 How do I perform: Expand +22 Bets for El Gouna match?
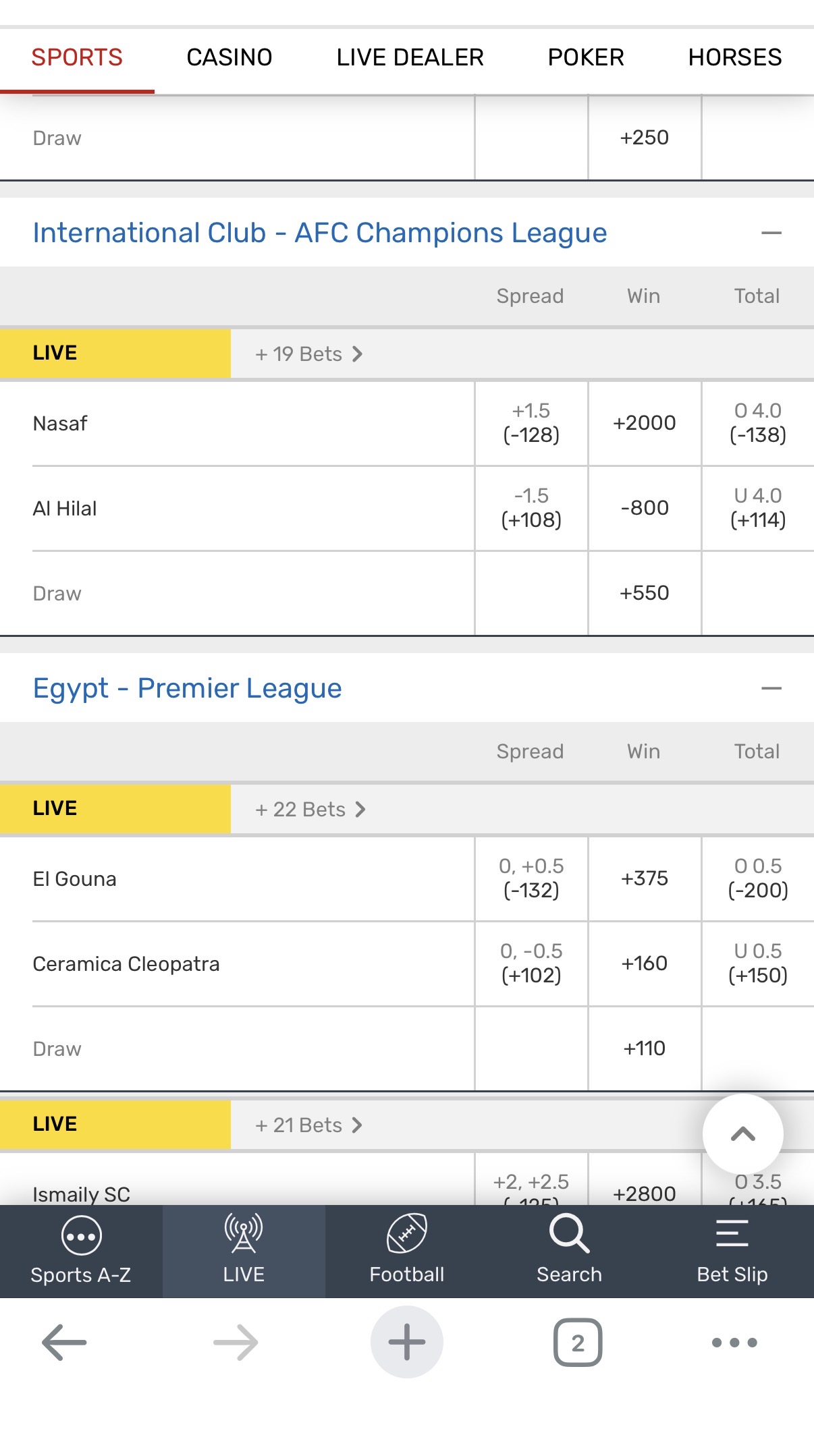pyautogui.click(x=310, y=810)
